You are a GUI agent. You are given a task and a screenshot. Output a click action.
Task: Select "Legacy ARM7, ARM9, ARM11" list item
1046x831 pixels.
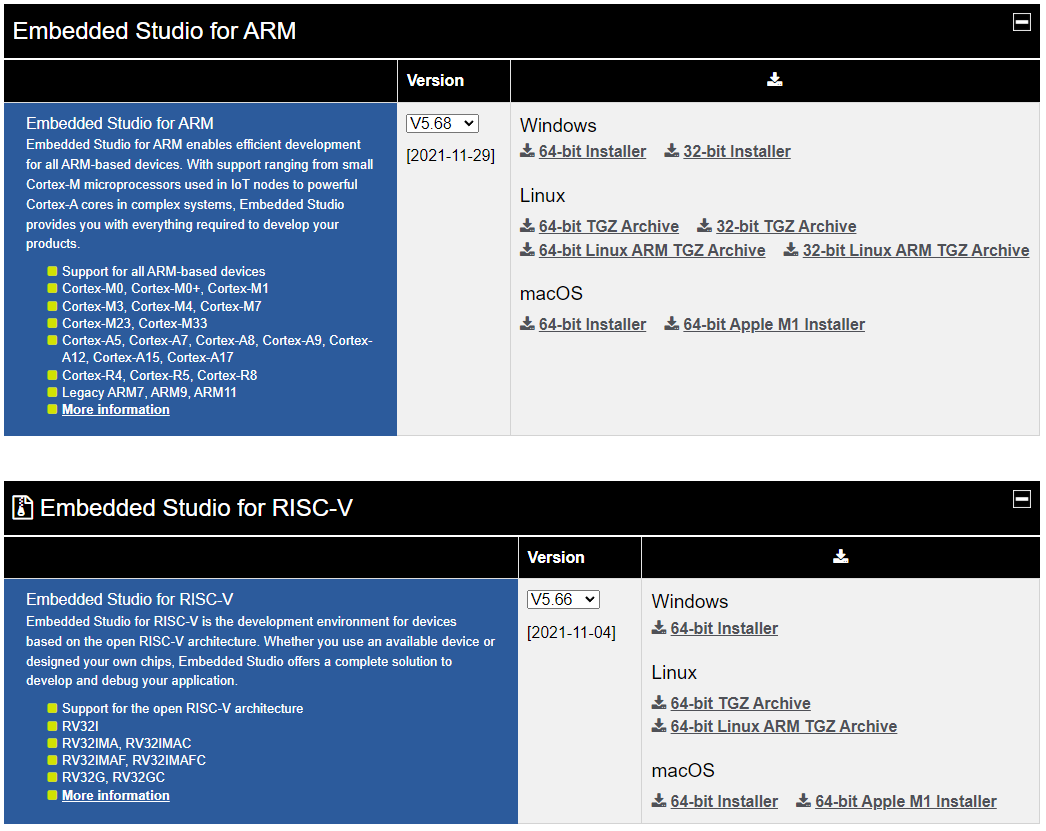(x=149, y=393)
